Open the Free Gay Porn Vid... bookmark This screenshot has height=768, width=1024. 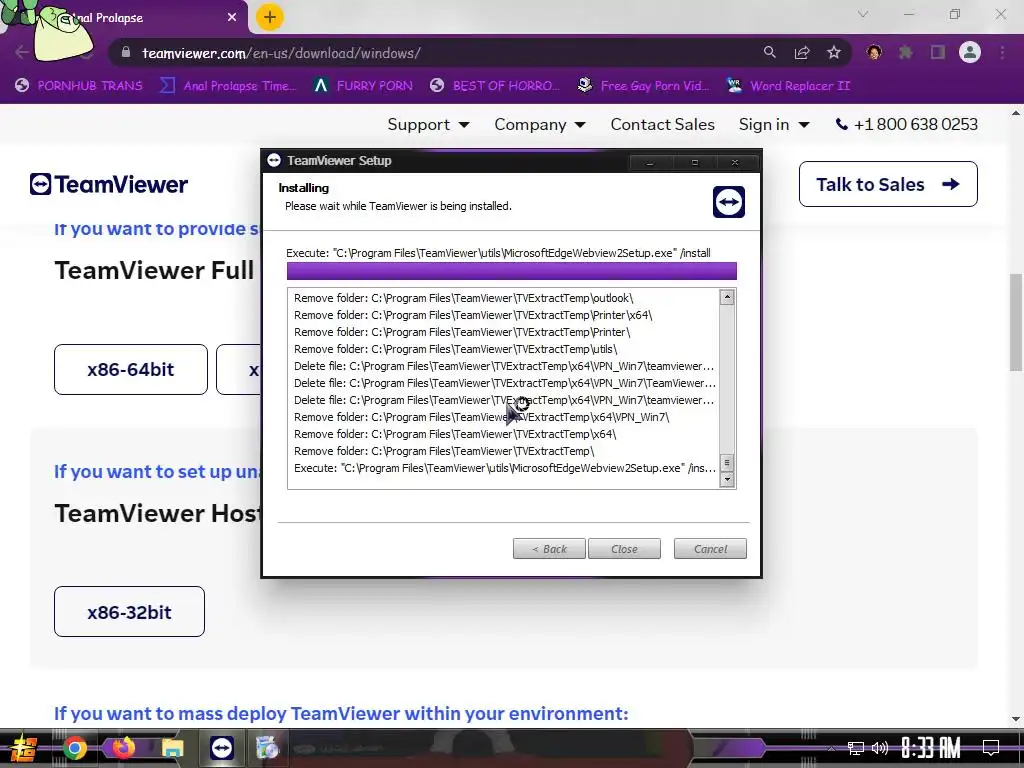click(643, 86)
